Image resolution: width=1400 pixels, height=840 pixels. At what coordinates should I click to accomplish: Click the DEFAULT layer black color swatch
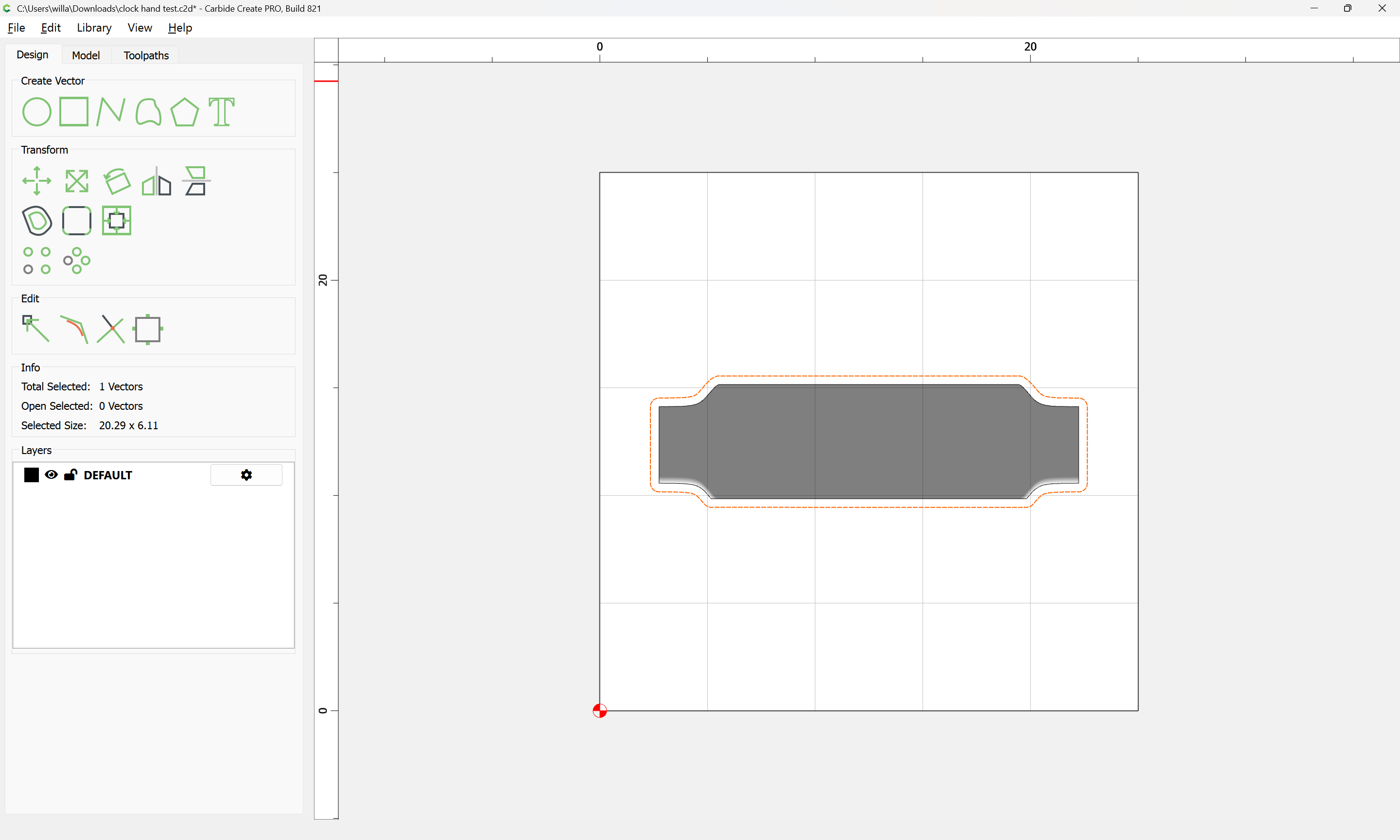[32, 475]
